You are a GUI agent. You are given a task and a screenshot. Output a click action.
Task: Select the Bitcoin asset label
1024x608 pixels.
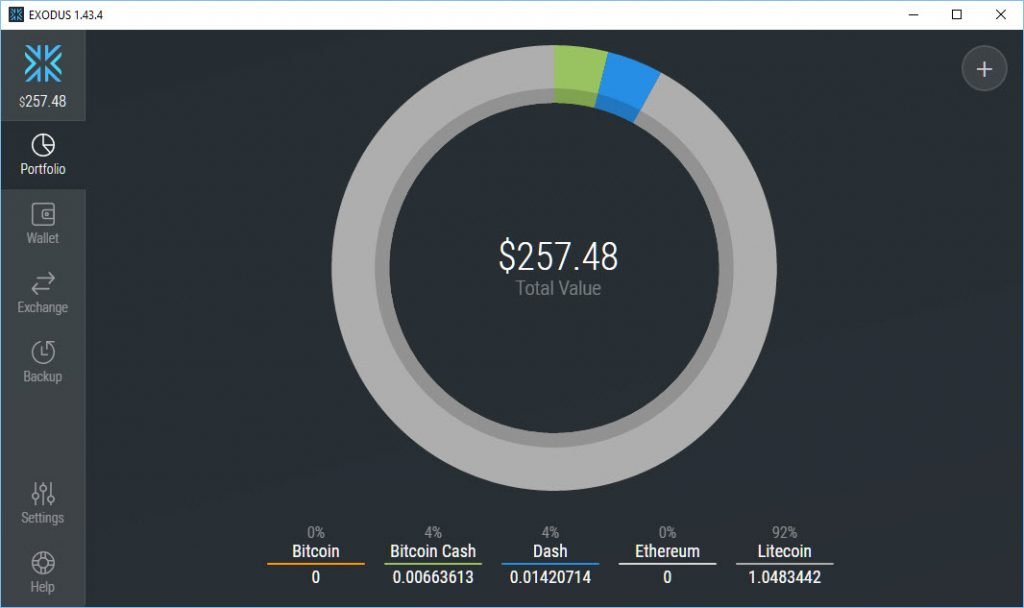(x=315, y=551)
